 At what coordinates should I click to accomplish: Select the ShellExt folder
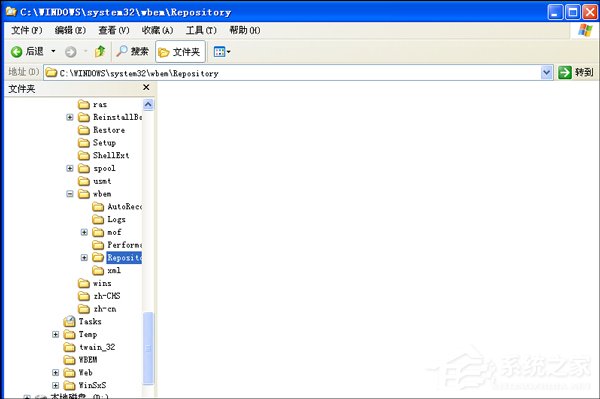[104, 155]
